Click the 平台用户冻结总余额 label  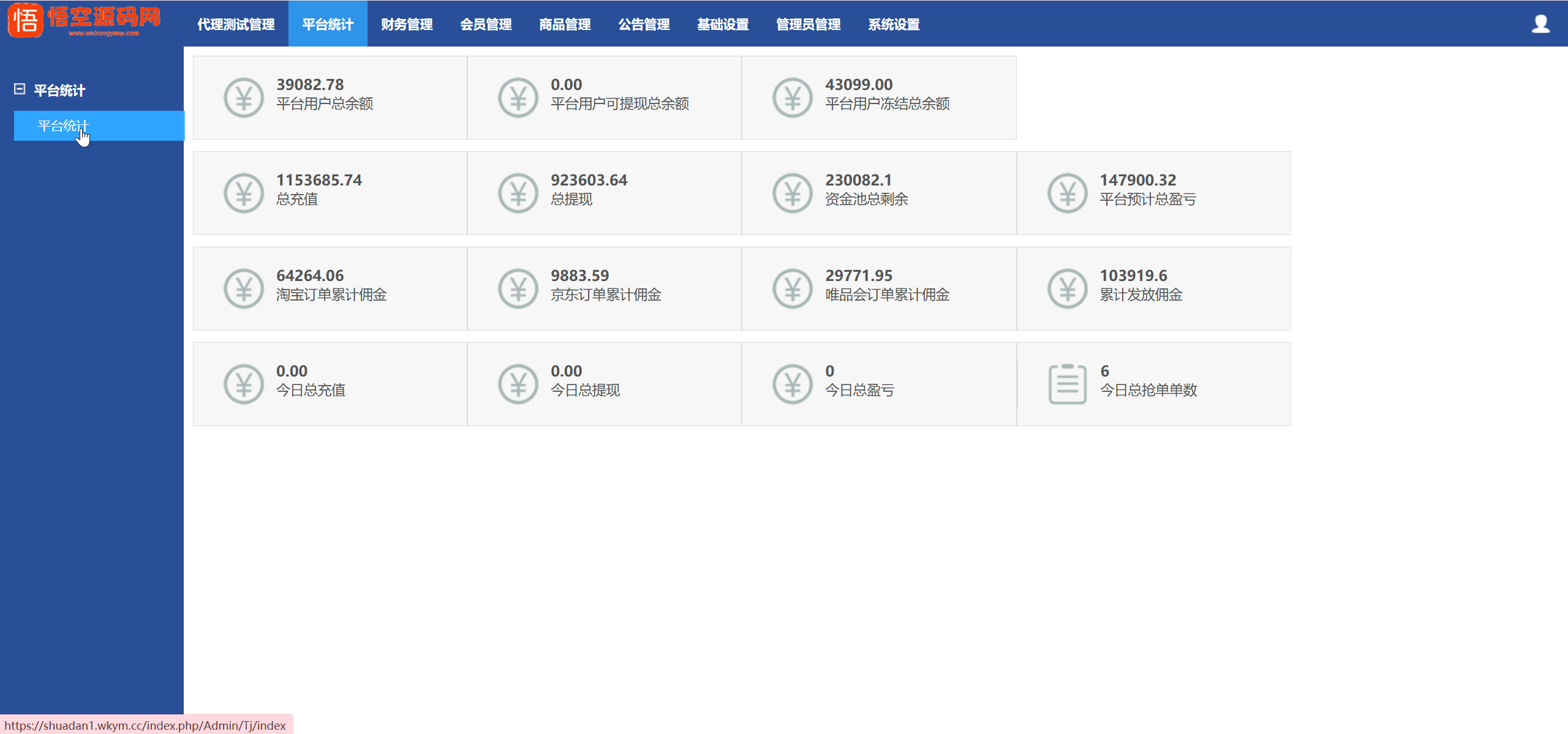point(888,104)
